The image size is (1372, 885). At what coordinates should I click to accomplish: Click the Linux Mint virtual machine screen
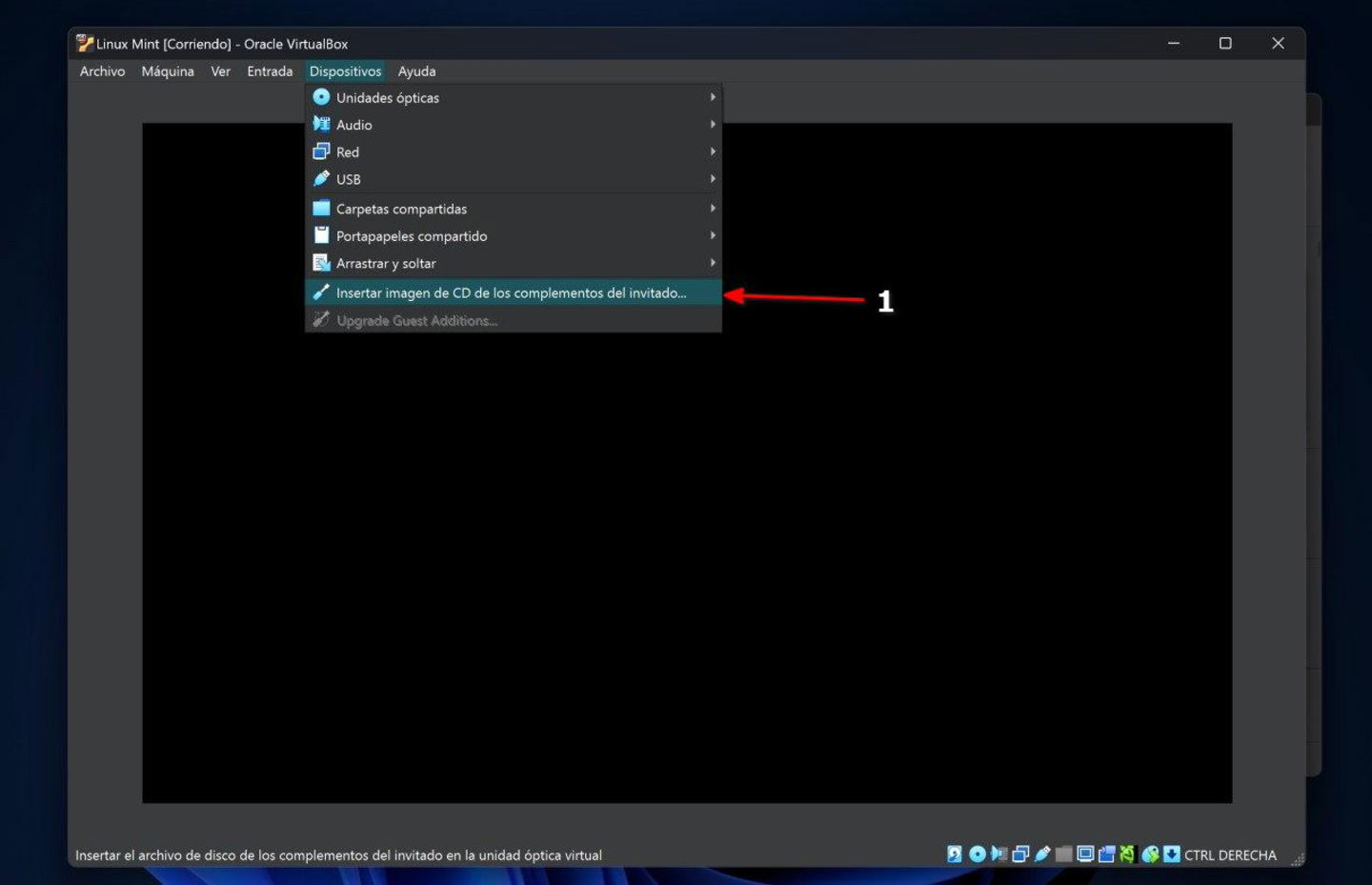687,463
